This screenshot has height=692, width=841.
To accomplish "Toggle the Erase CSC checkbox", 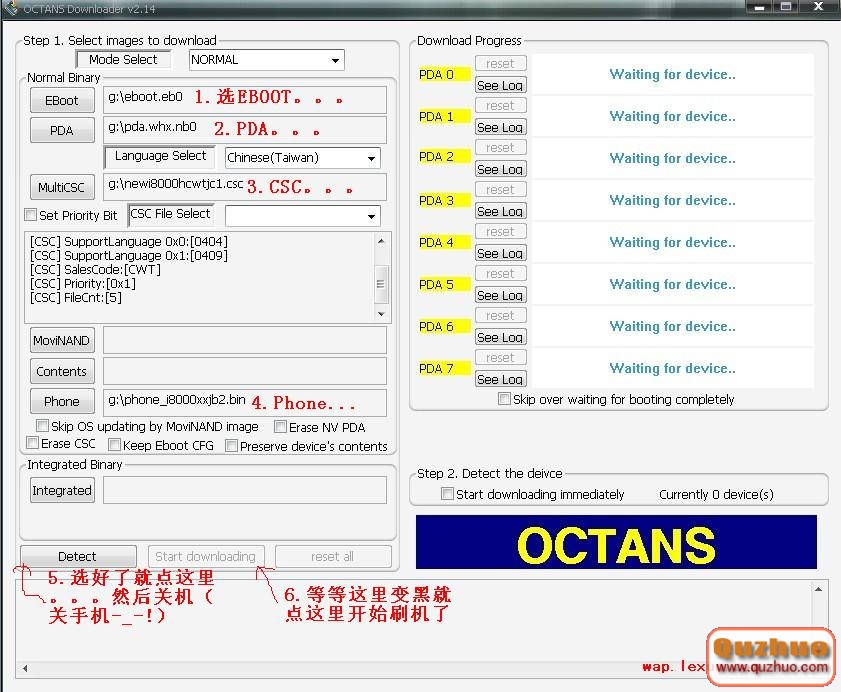I will pos(32,443).
